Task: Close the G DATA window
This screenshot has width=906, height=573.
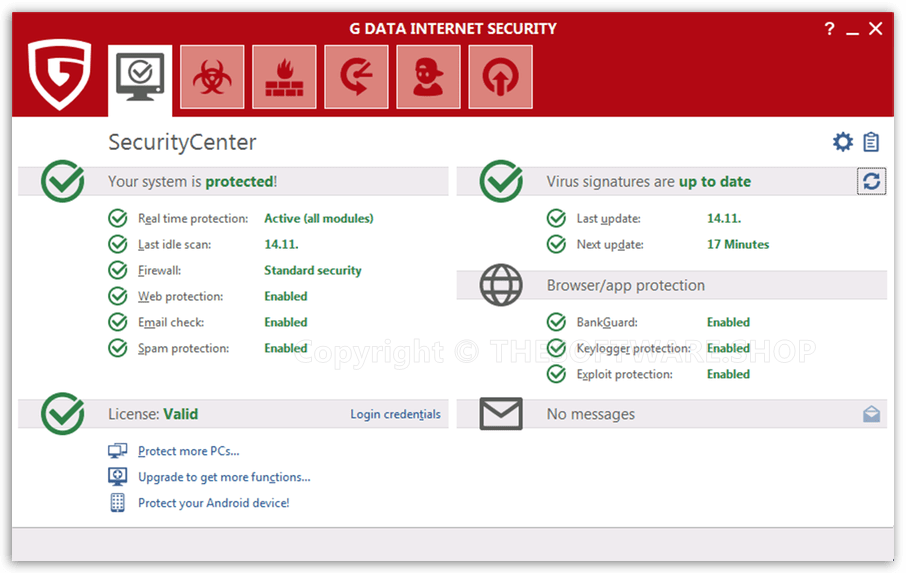Action: pos(875,28)
